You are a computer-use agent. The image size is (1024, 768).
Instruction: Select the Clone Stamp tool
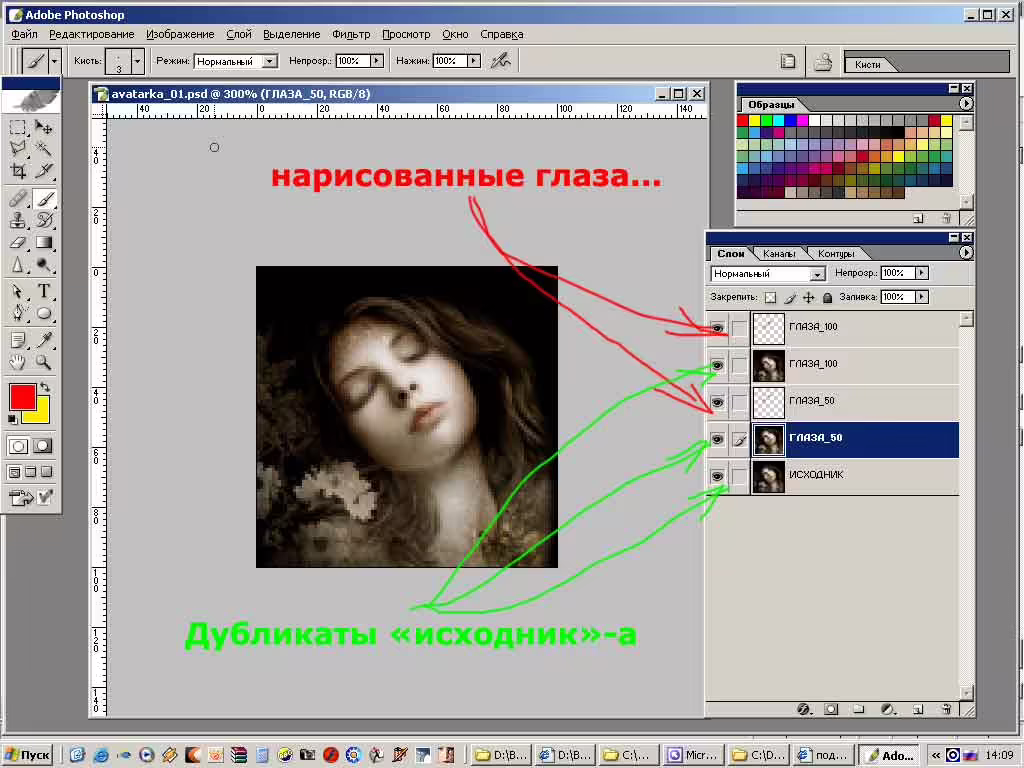coord(18,220)
